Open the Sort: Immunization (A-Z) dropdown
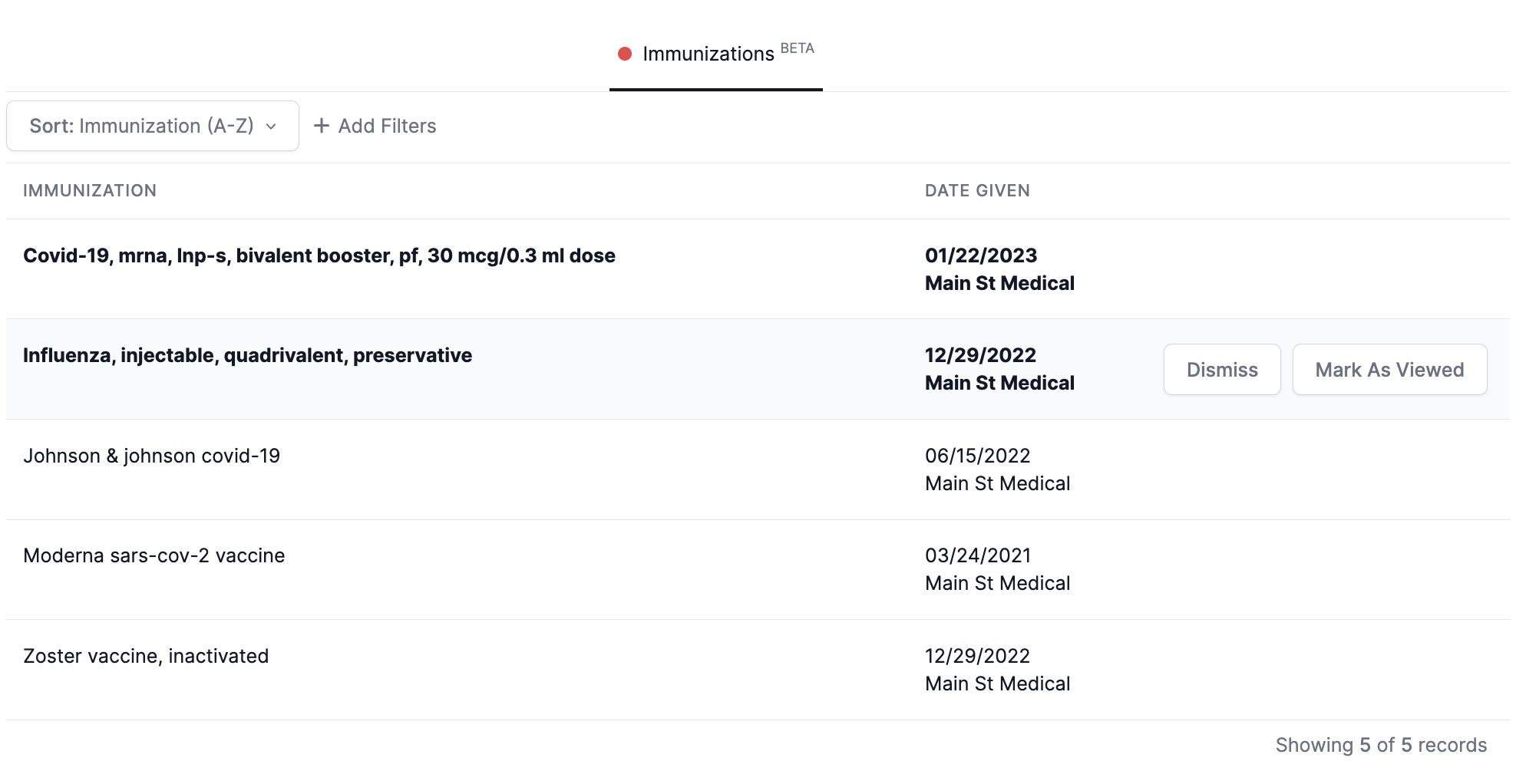Viewport: 1526px width, 784px height. tap(152, 126)
